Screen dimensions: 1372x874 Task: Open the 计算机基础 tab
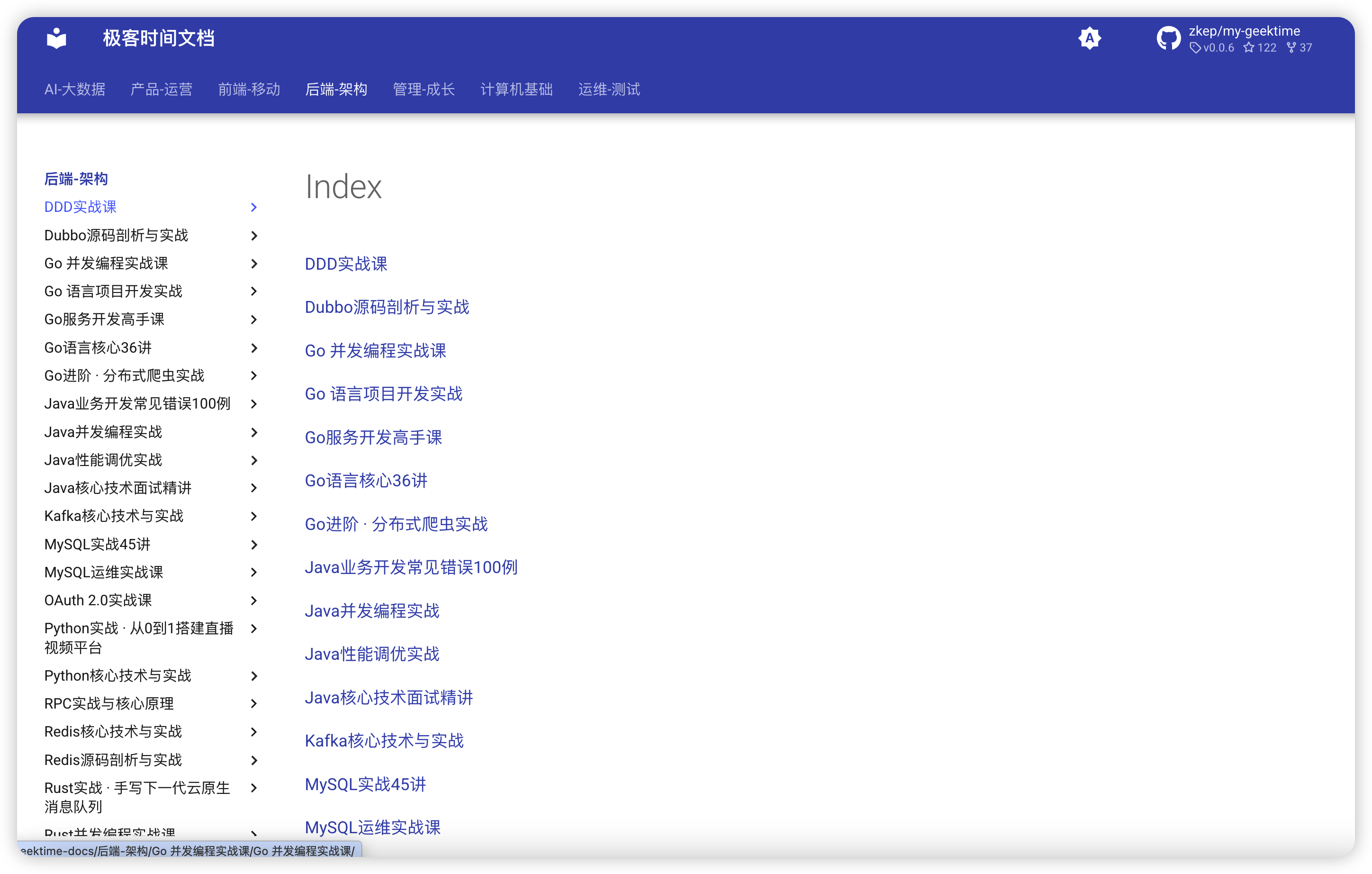pos(516,90)
